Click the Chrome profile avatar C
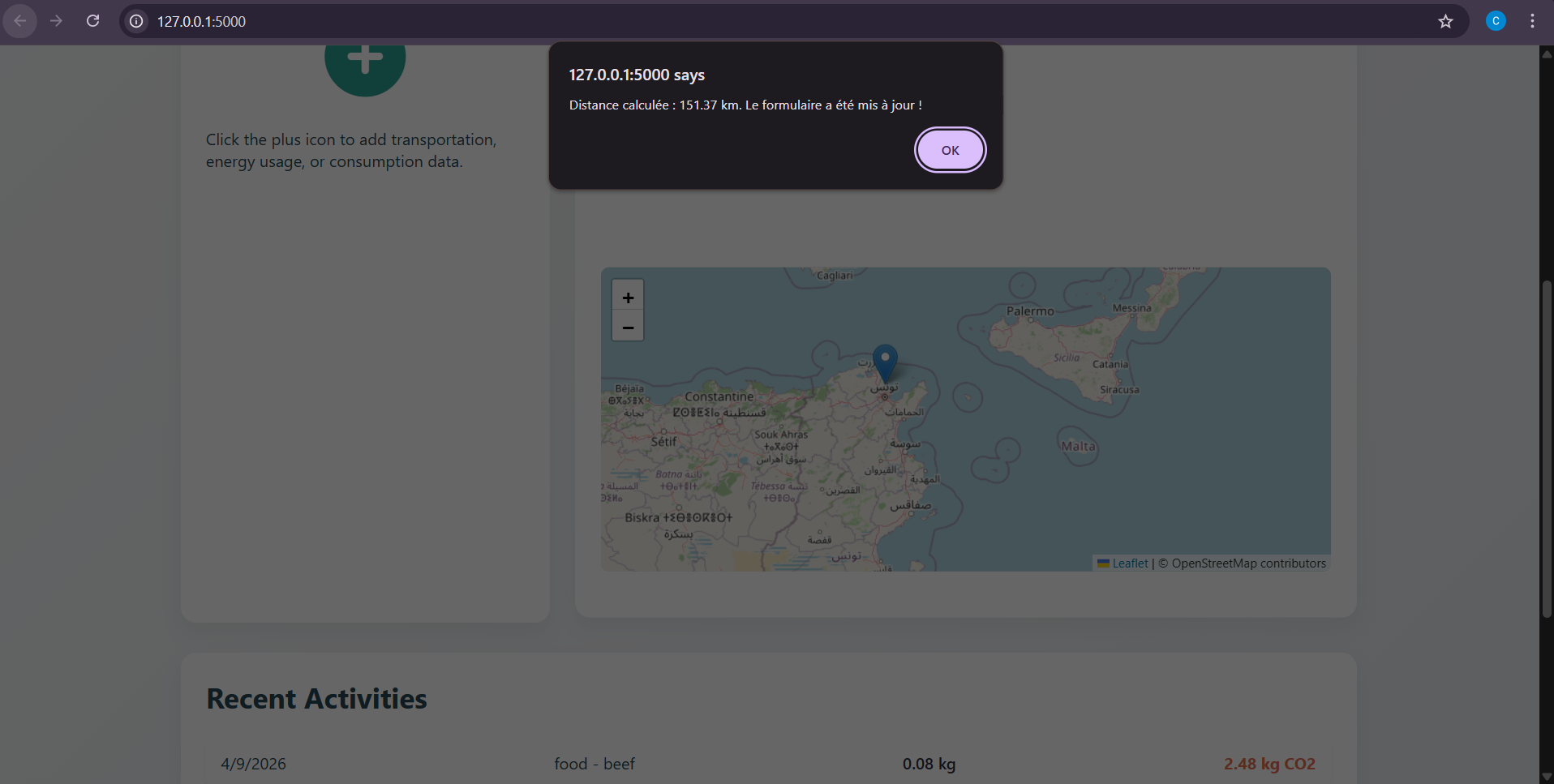The image size is (1554, 784). coord(1495,20)
